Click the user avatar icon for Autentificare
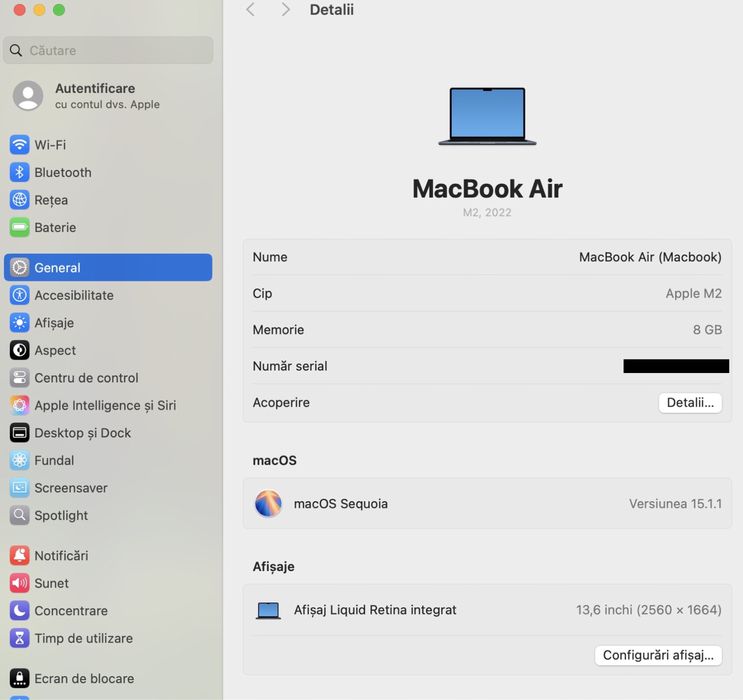The image size is (743, 700). tap(28, 95)
